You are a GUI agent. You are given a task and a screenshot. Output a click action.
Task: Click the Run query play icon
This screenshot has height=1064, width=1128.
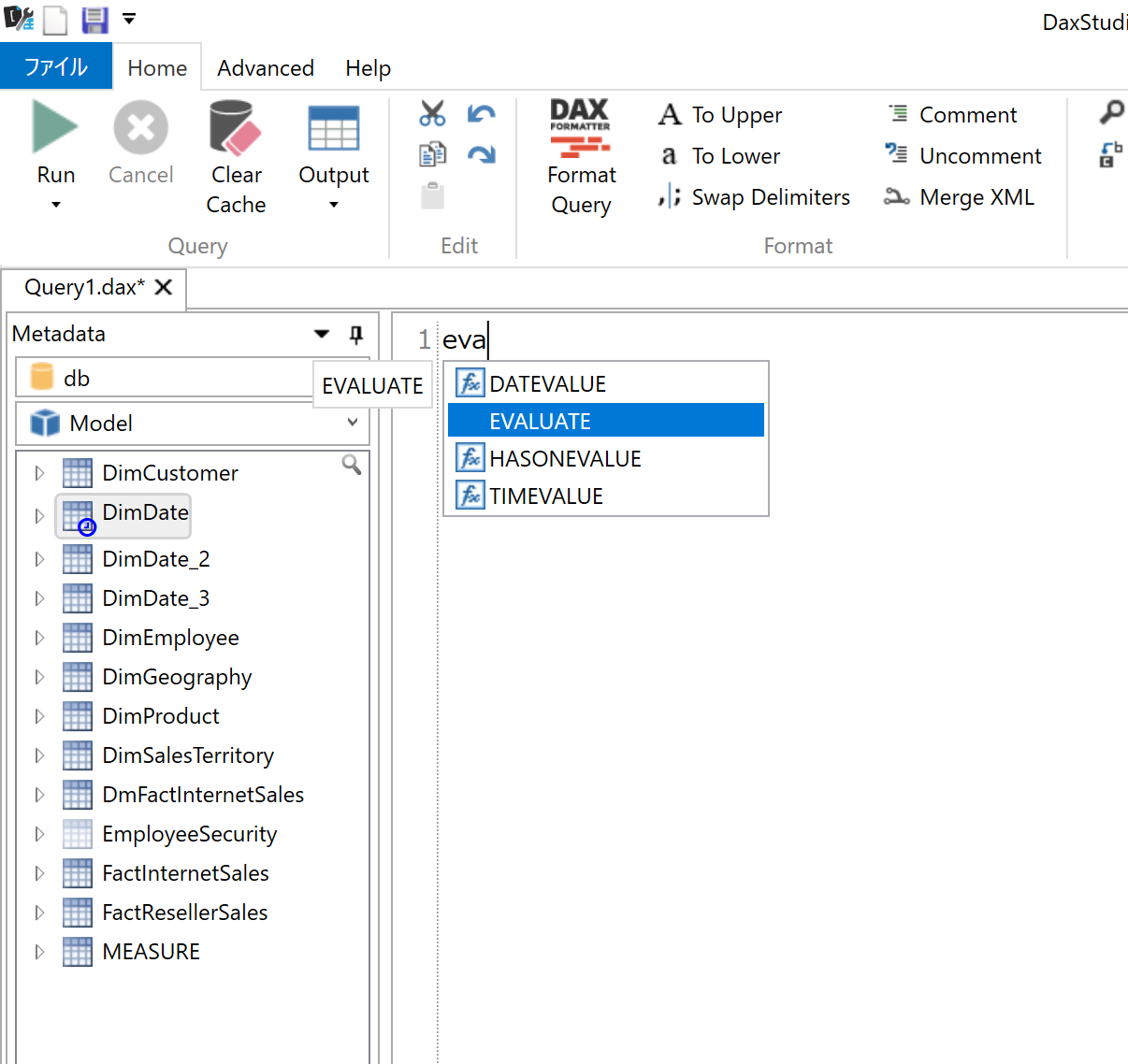55,127
